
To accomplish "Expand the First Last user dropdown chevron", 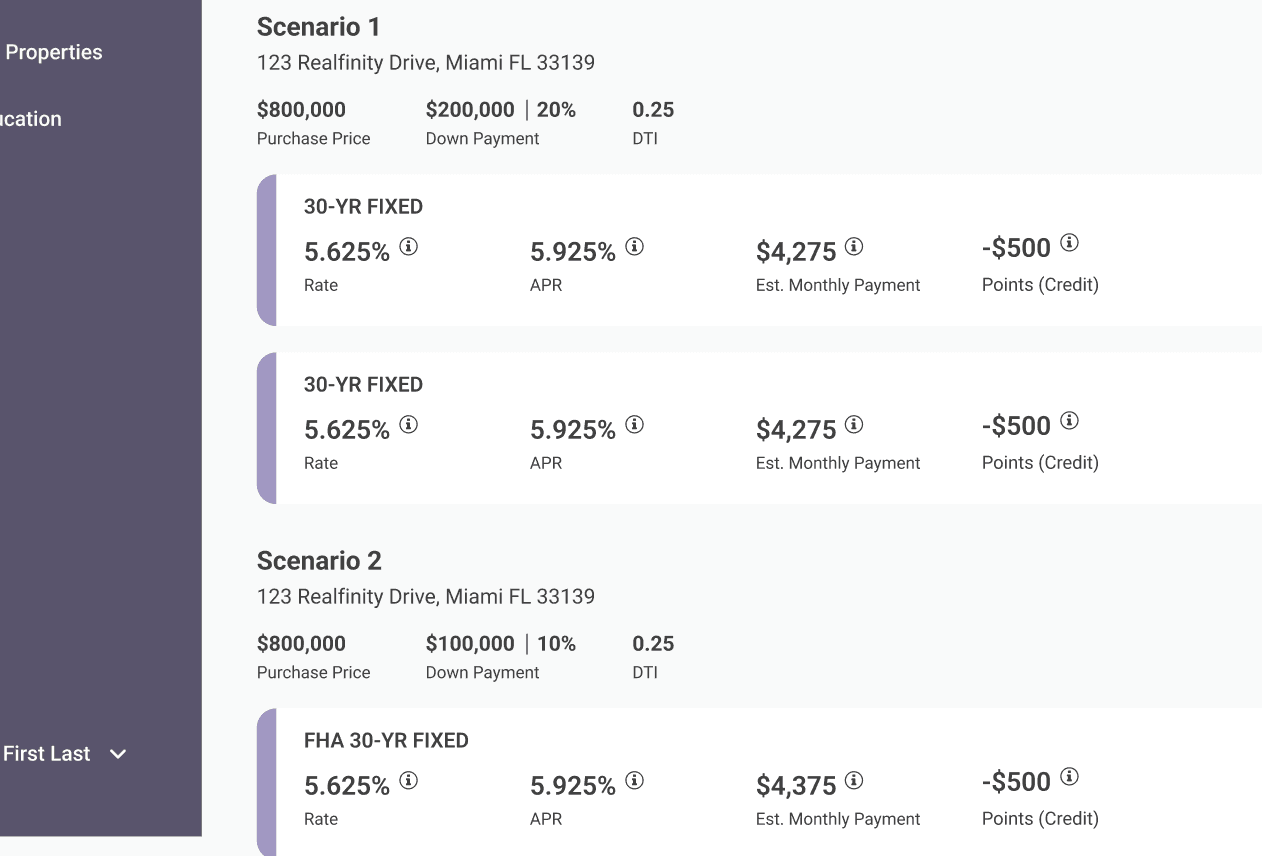I will point(118,754).
